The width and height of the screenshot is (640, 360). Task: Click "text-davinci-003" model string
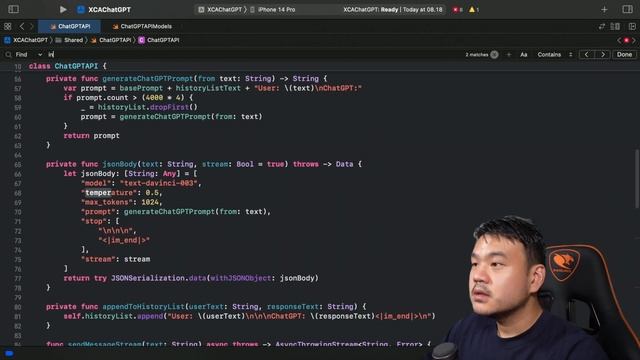(159, 183)
